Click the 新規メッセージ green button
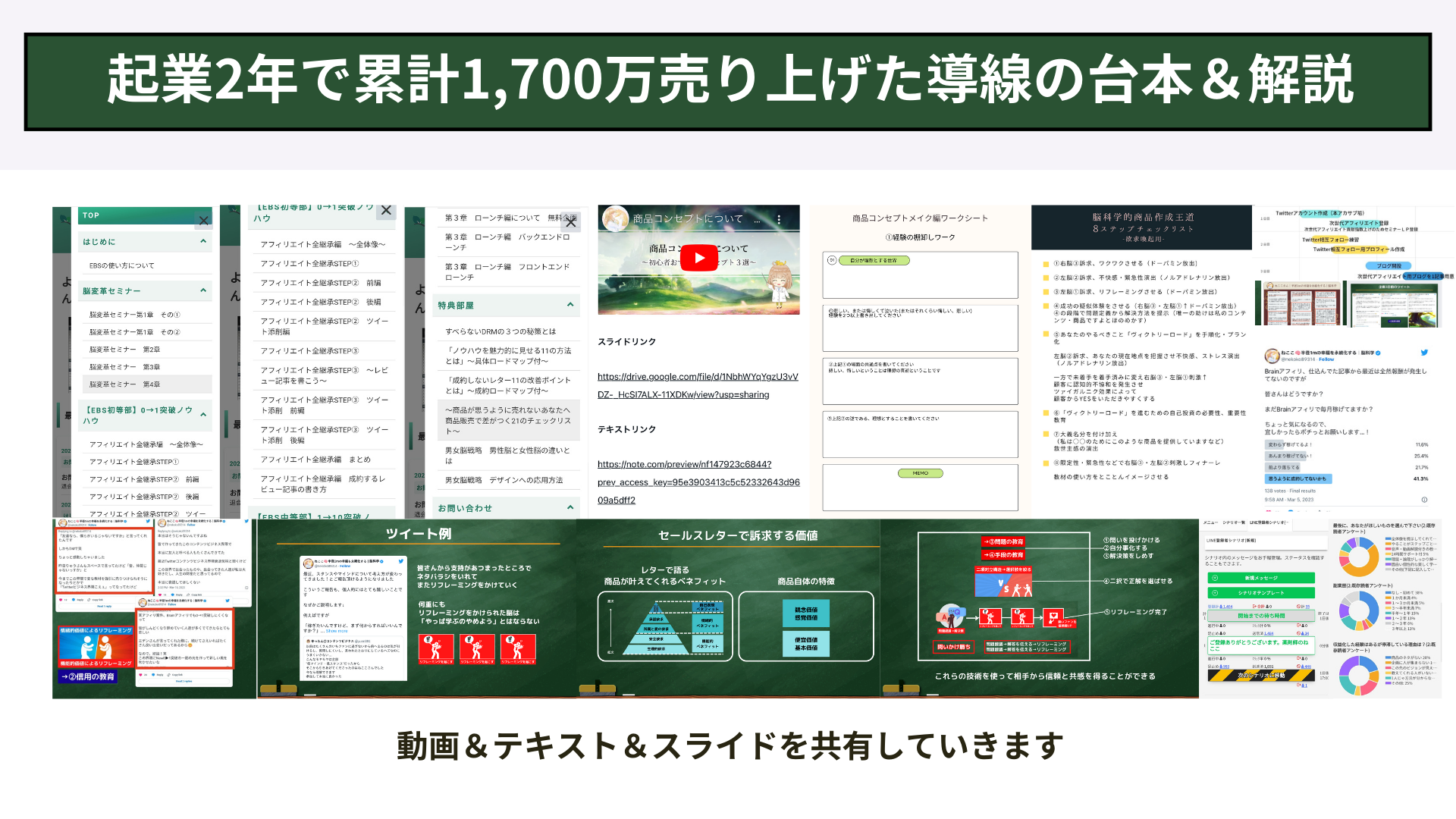1456x819 pixels. (1261, 578)
